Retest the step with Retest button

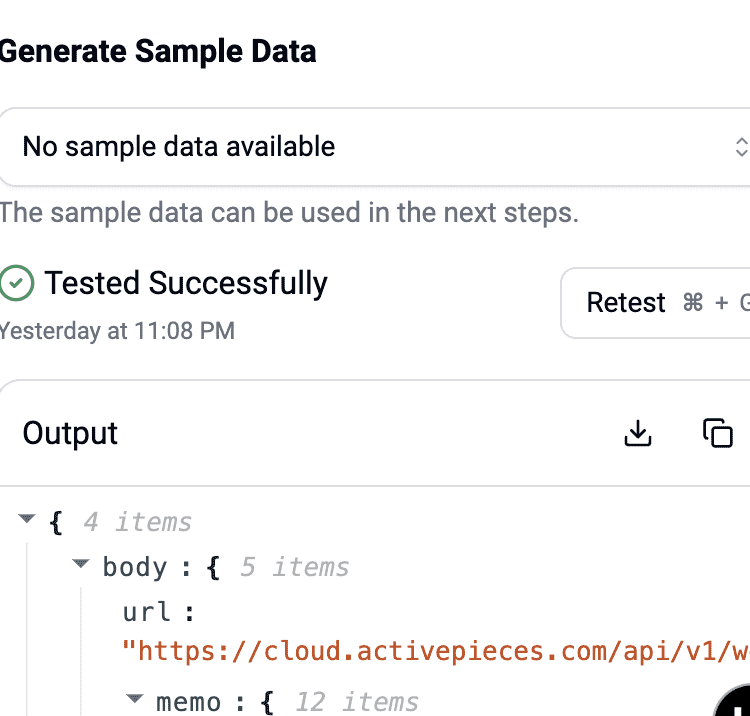pos(655,303)
